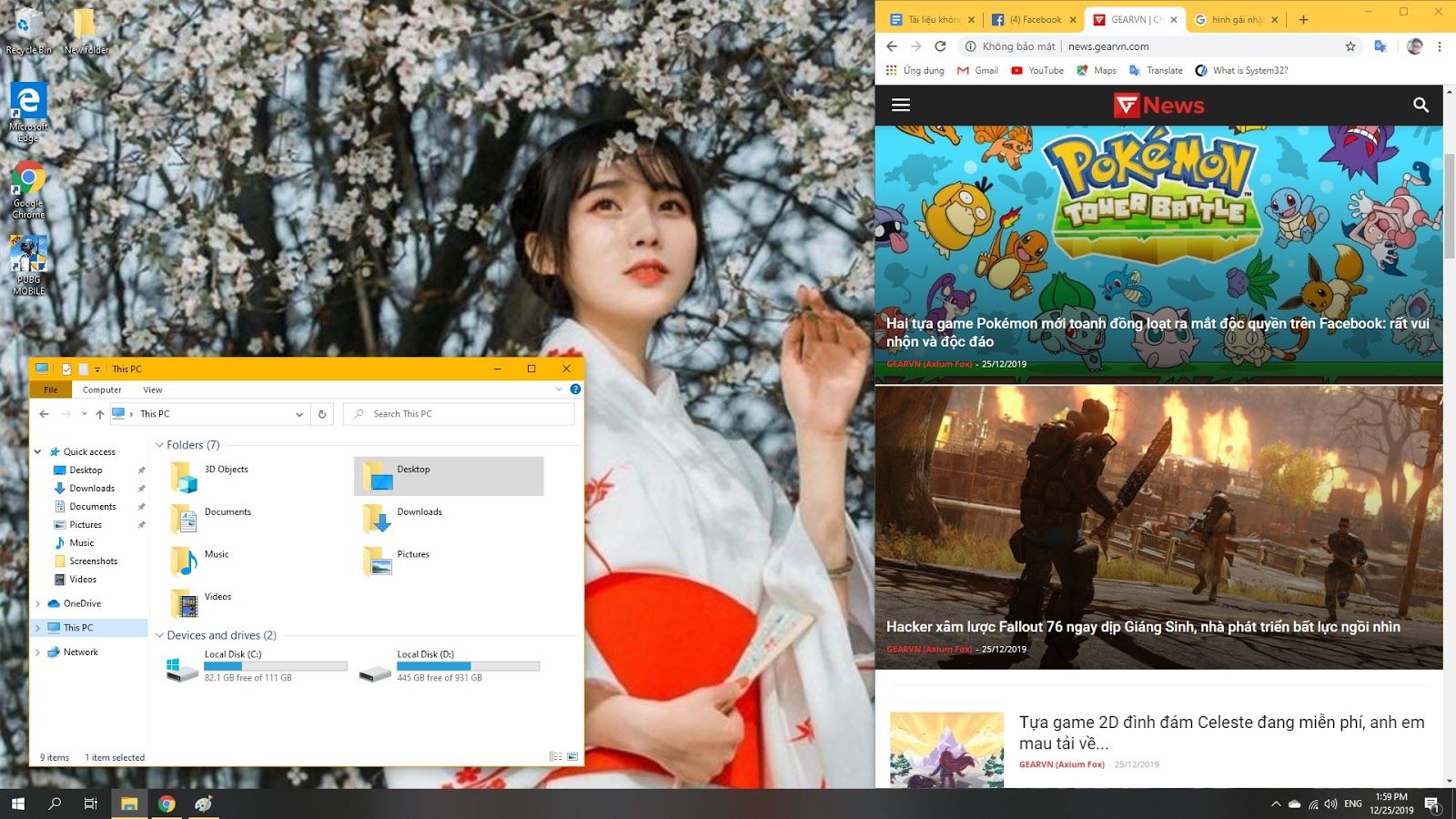Click the Search This PC field
Image resolution: width=1456 pixels, height=819 pixels.
pyautogui.click(x=459, y=414)
